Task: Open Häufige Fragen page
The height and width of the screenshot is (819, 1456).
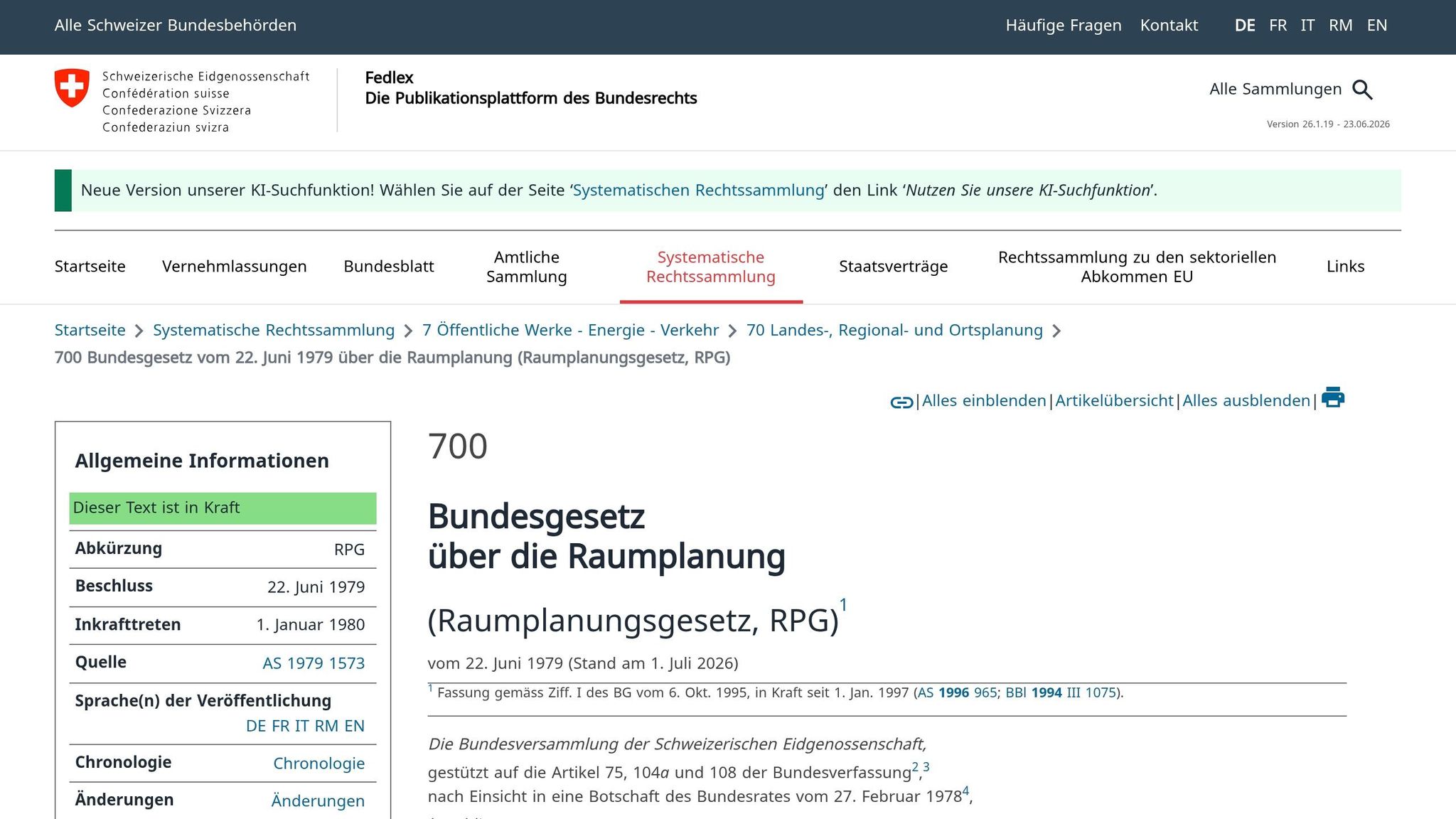Action: click(x=1064, y=26)
